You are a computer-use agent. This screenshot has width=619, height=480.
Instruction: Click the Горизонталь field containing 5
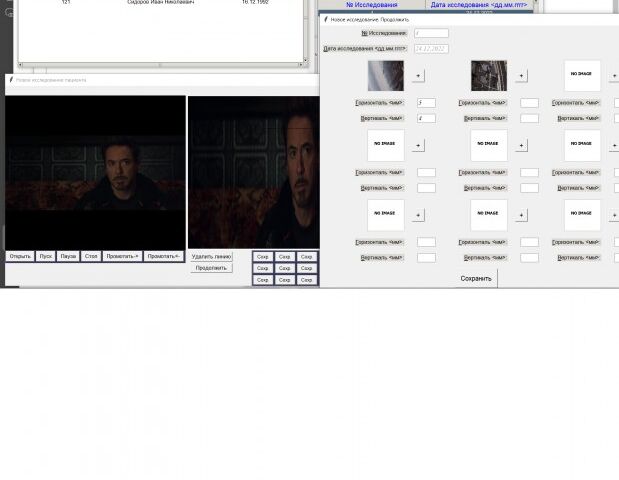(x=426, y=103)
